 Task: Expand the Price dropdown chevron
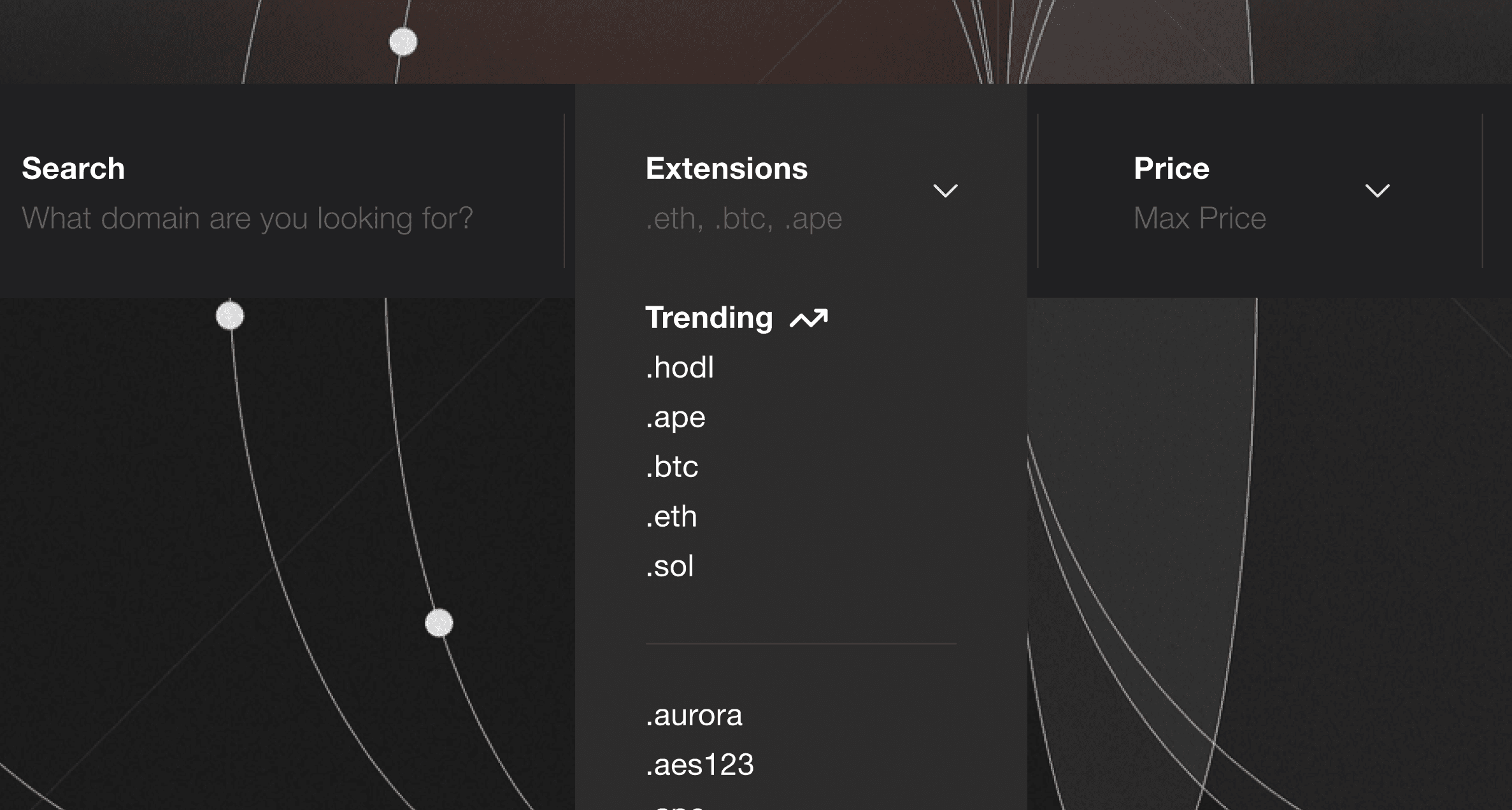[1377, 190]
